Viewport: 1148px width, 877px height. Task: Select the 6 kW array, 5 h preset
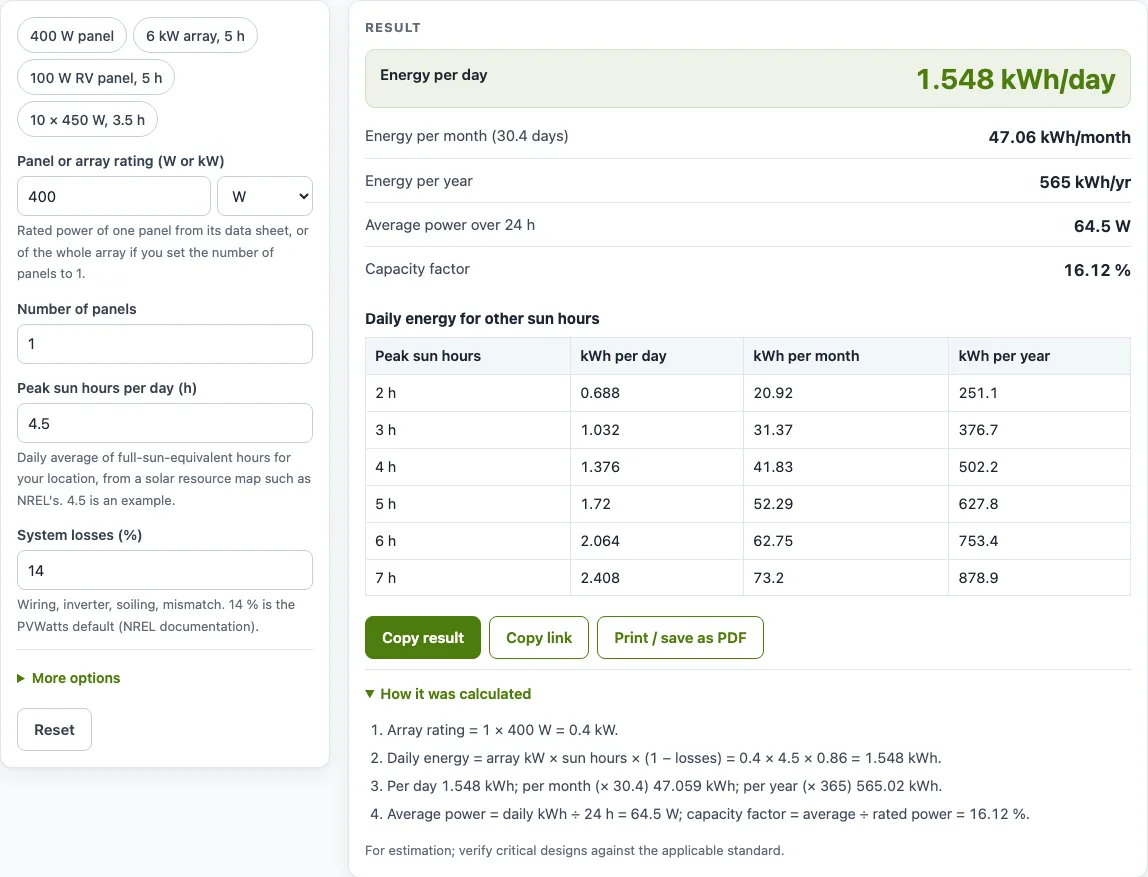[x=195, y=36]
